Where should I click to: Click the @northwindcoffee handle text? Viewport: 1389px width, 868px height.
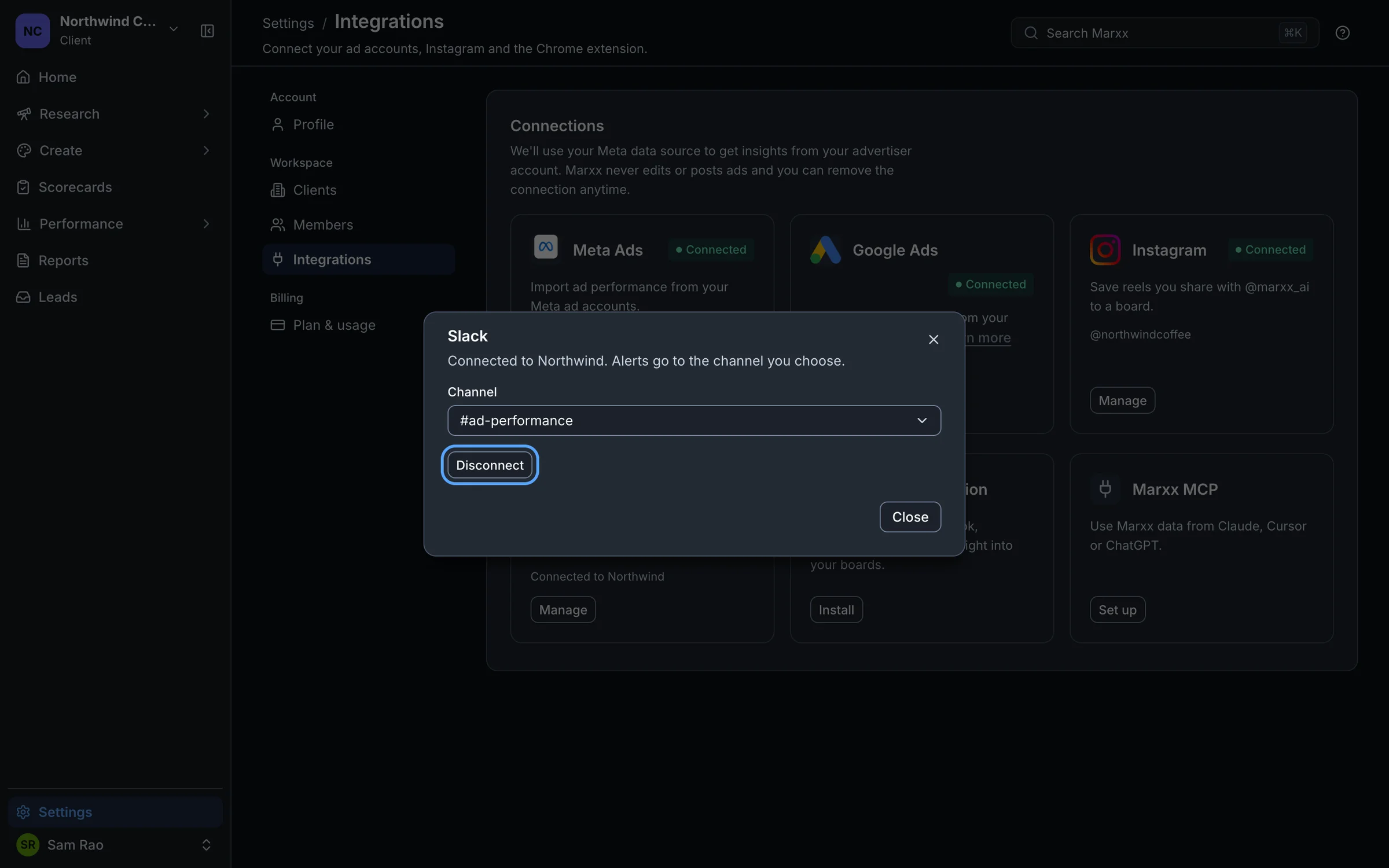(1140, 334)
